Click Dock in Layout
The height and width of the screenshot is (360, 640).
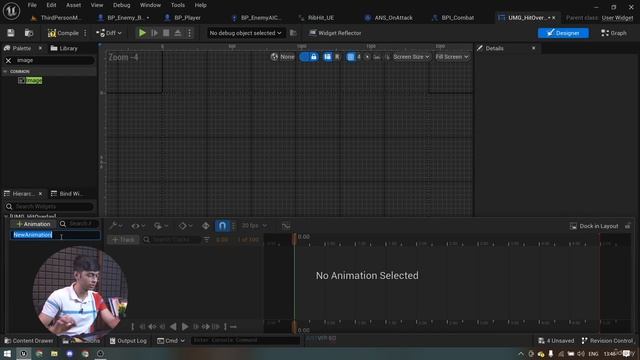coord(594,226)
